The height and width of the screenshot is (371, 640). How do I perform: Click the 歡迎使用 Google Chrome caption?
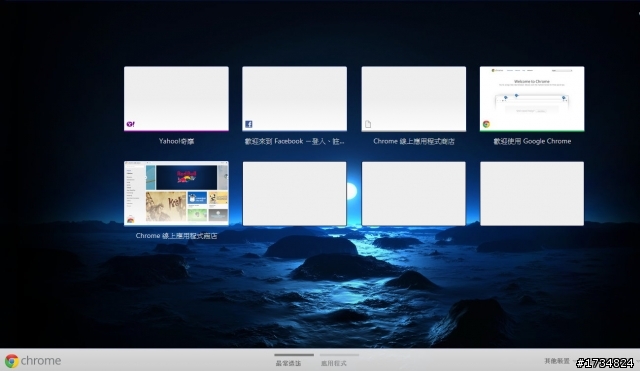point(532,141)
